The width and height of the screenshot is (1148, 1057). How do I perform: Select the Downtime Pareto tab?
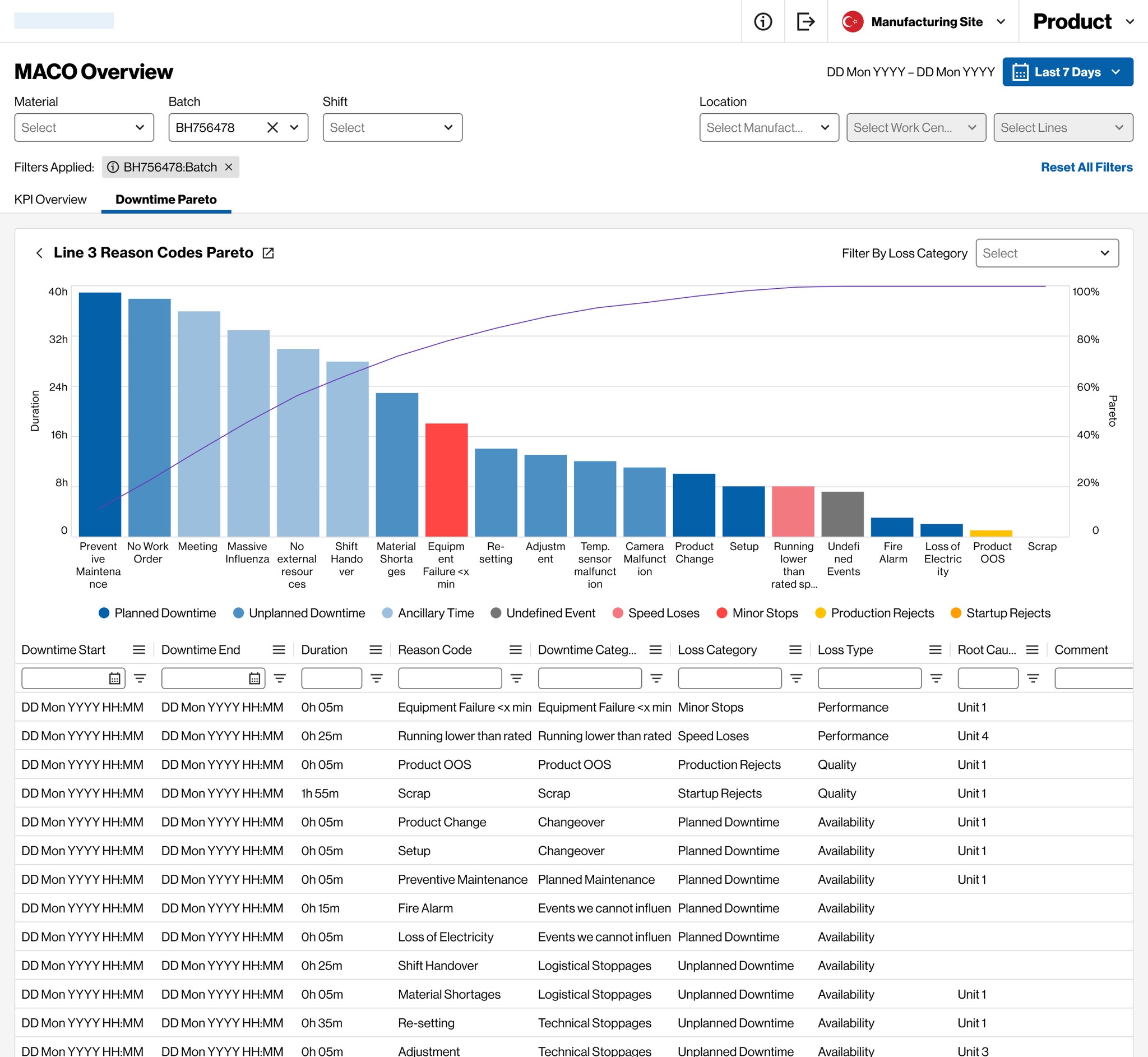point(166,200)
